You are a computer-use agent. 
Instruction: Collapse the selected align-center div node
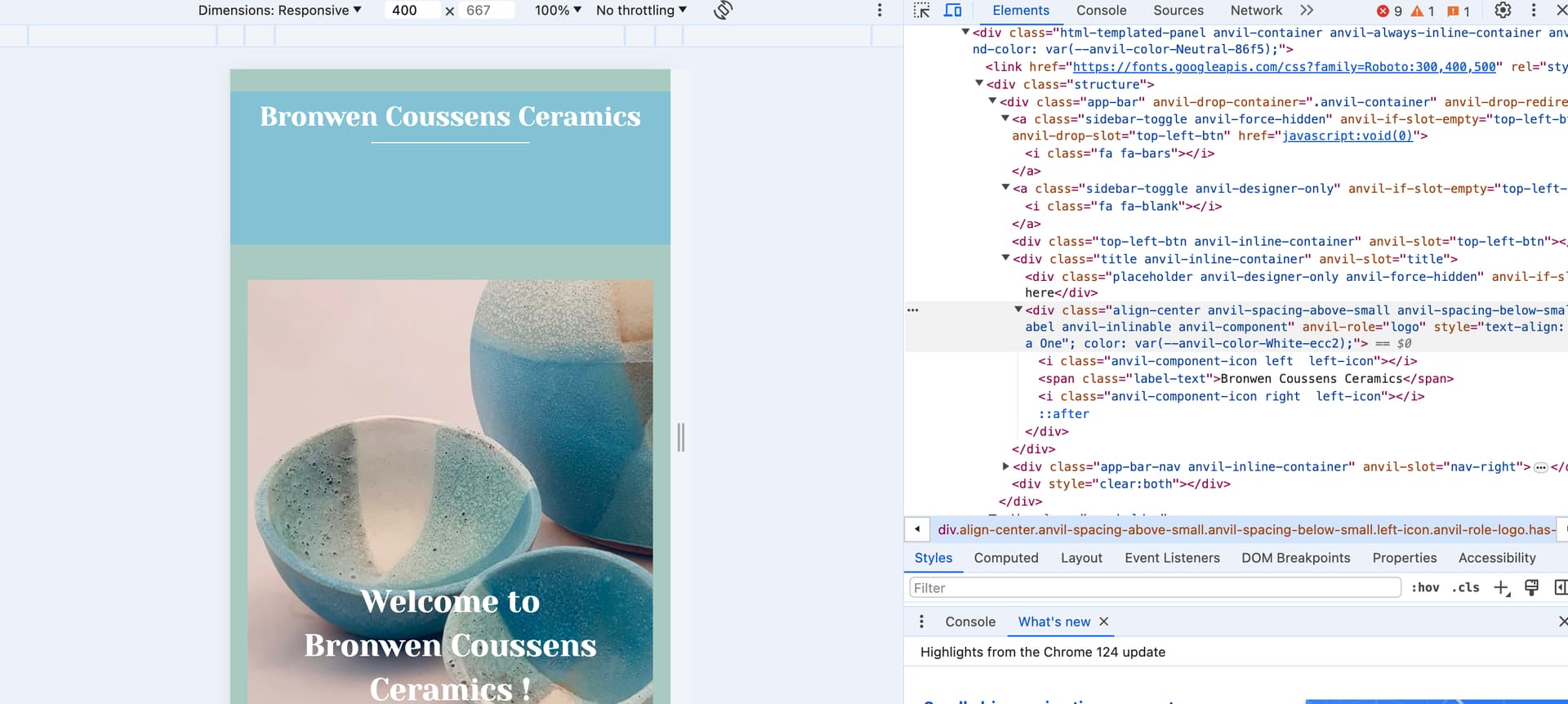click(1018, 310)
